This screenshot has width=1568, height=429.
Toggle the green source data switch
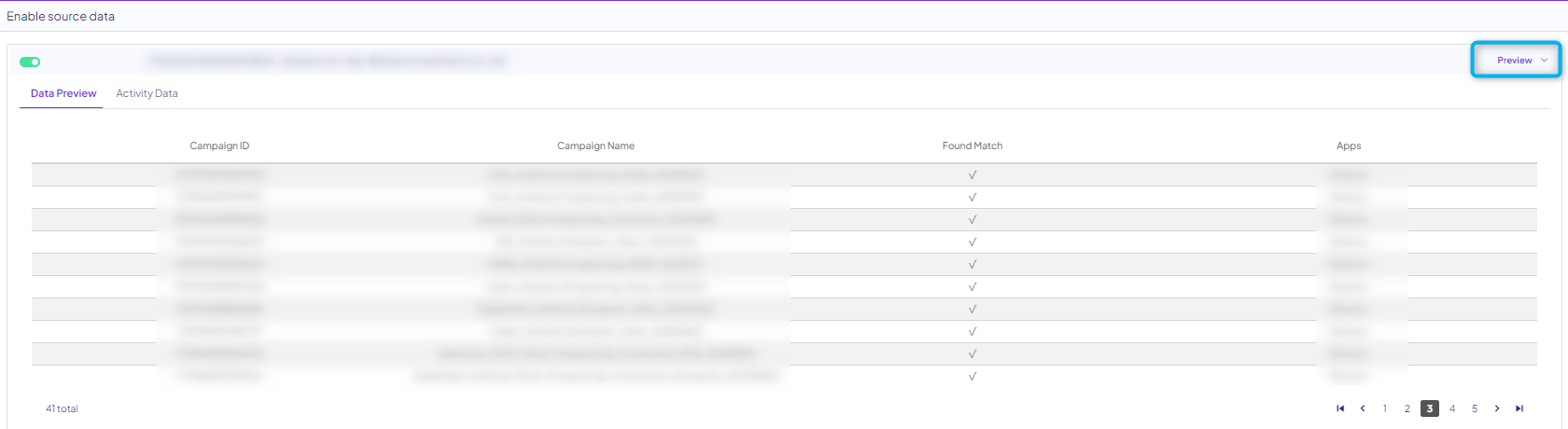pos(30,62)
